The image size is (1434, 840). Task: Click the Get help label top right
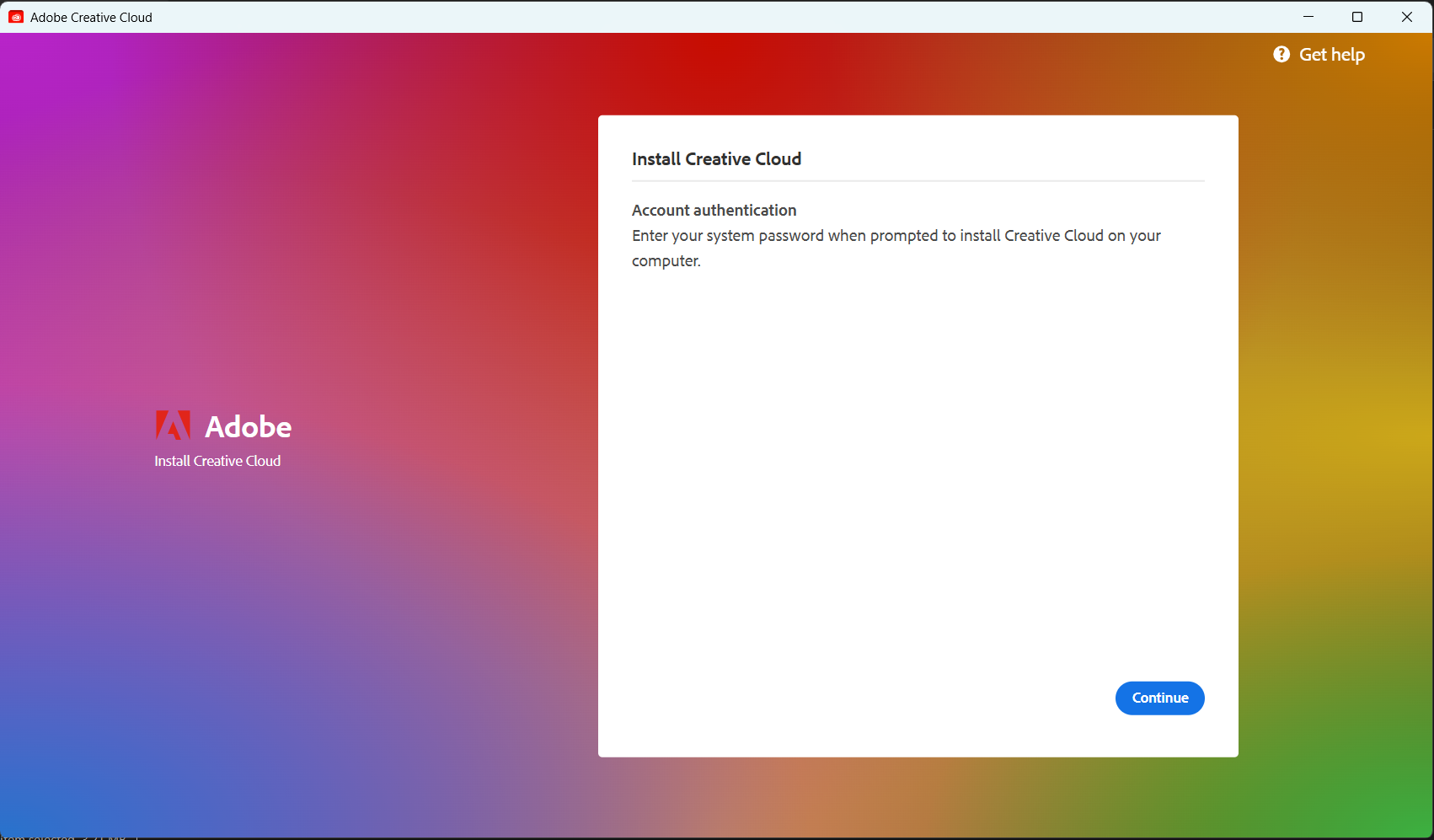1332,54
